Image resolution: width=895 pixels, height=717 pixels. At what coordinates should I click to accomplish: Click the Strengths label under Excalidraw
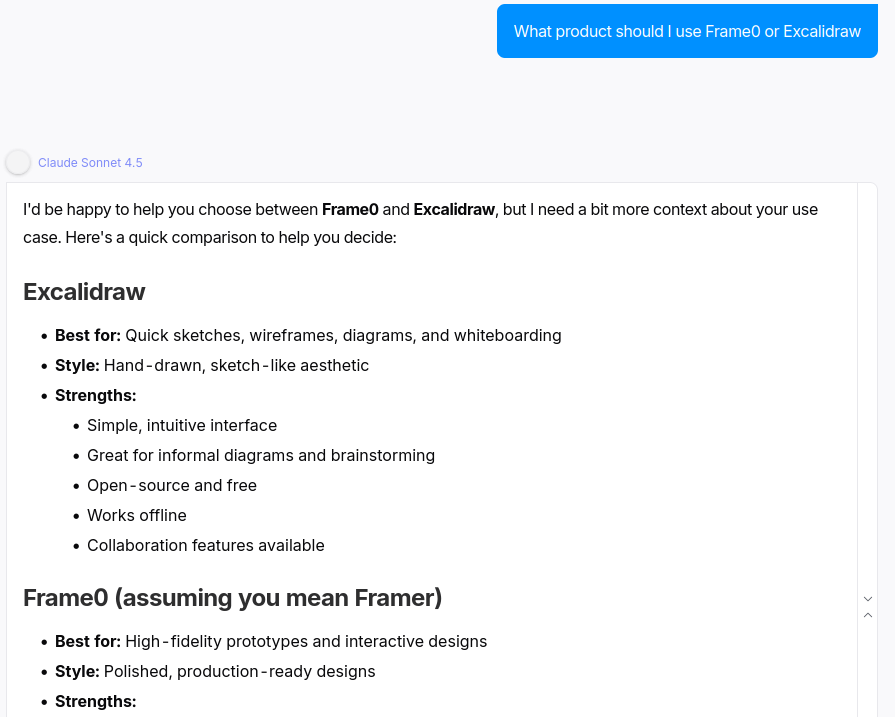click(95, 396)
